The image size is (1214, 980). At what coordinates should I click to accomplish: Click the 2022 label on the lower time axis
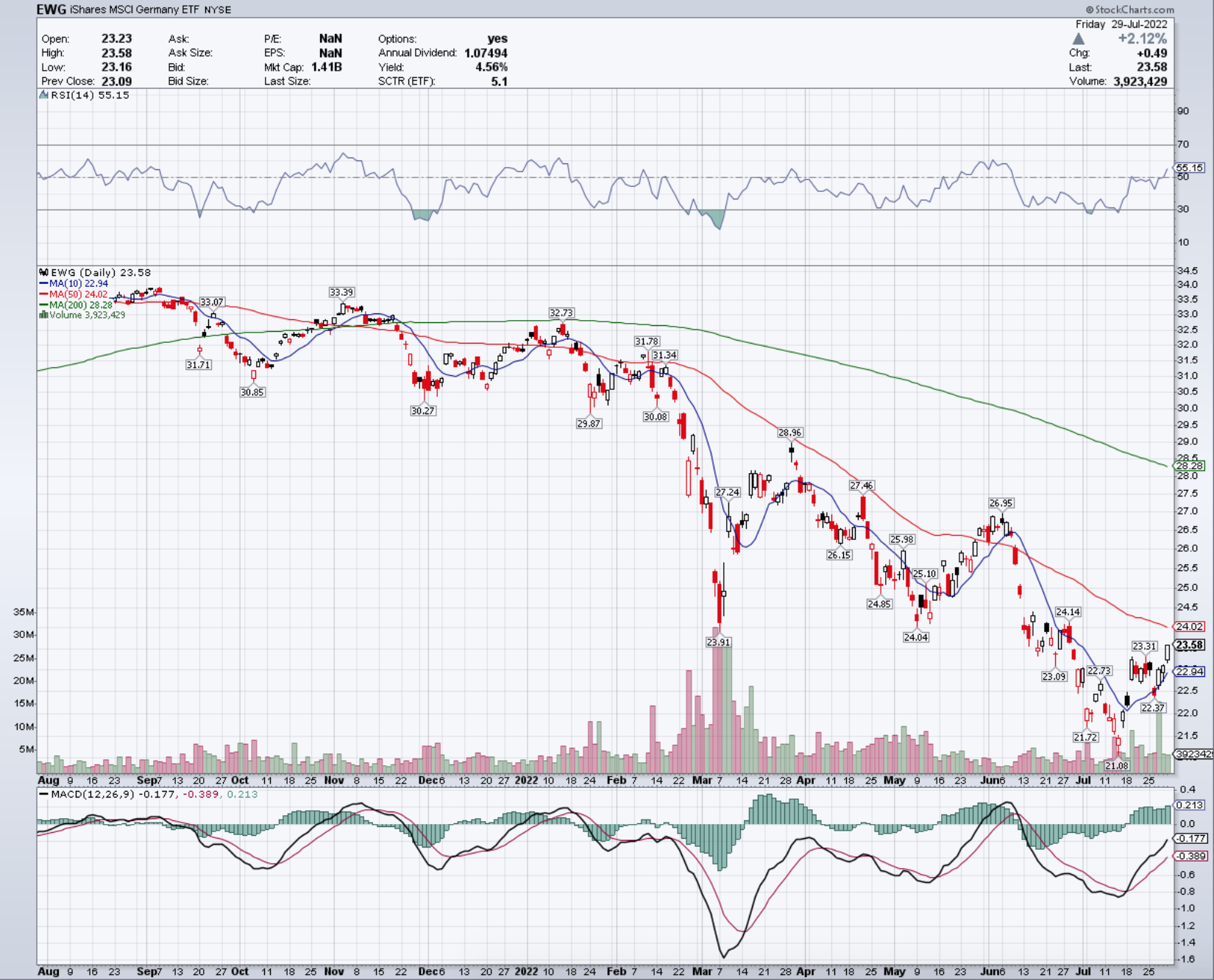527,971
